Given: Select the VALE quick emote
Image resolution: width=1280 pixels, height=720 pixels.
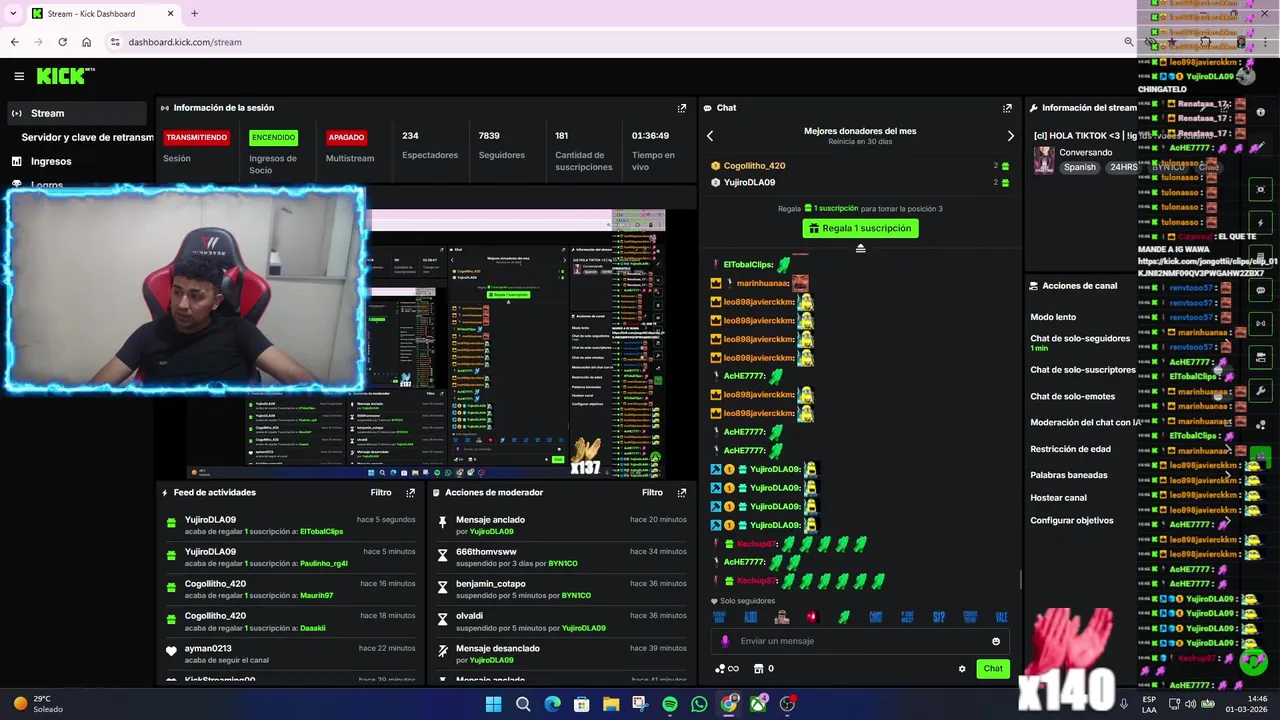Looking at the screenshot, I should click(x=1001, y=617).
